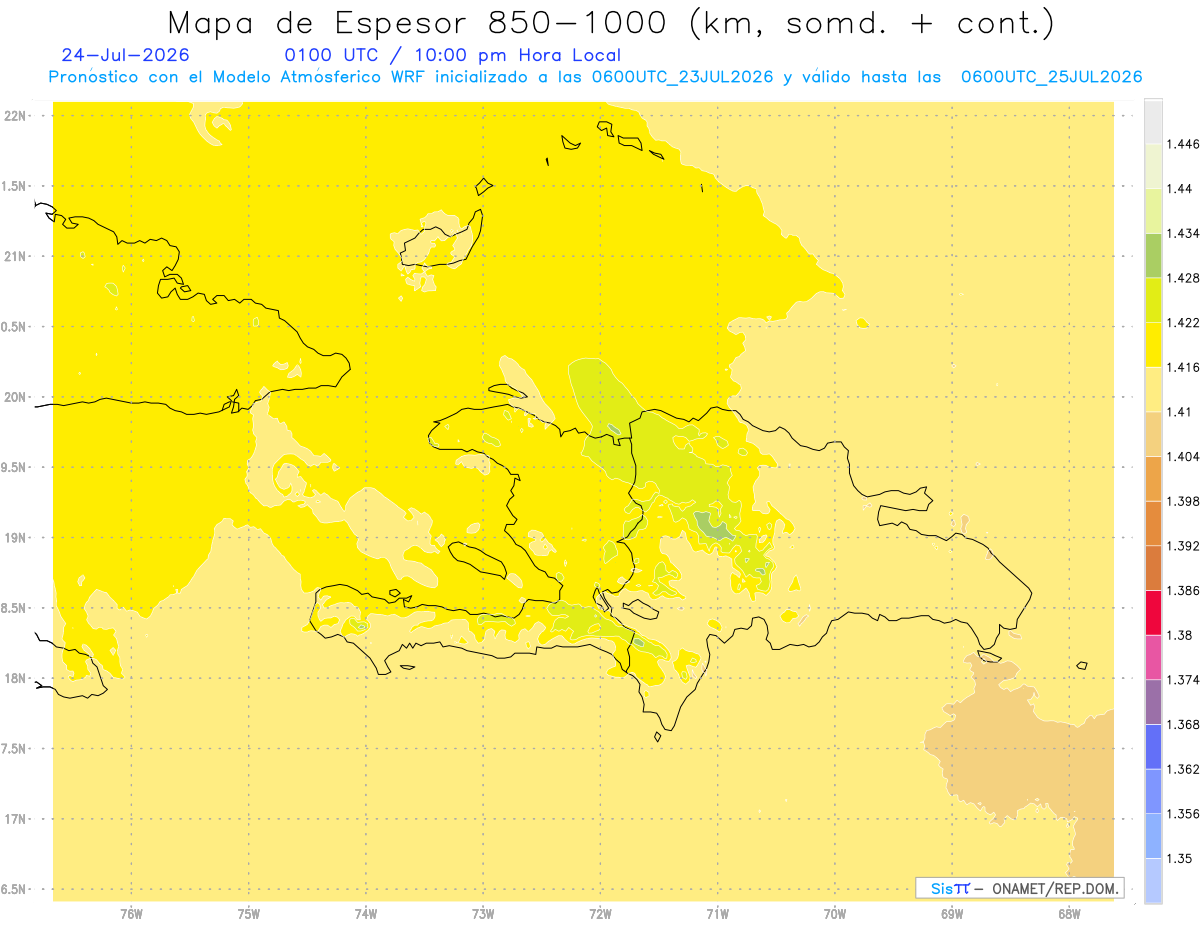Click the '17N' latitude label
Viewport: 1200px width, 927px height.
pos(16,820)
